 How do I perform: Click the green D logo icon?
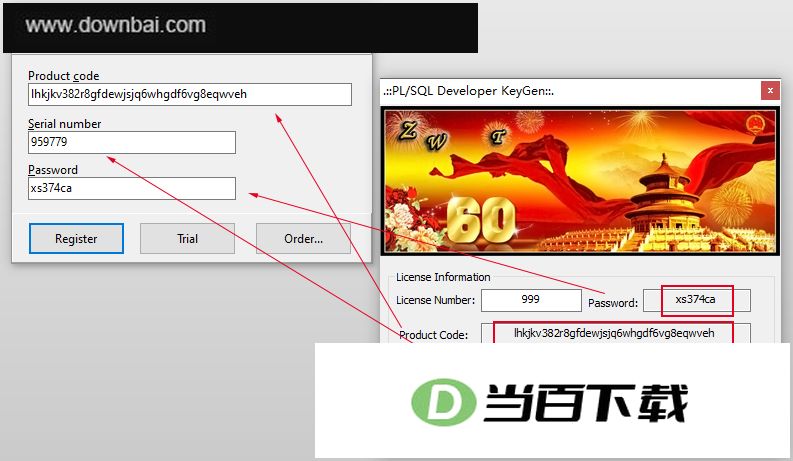coord(444,402)
